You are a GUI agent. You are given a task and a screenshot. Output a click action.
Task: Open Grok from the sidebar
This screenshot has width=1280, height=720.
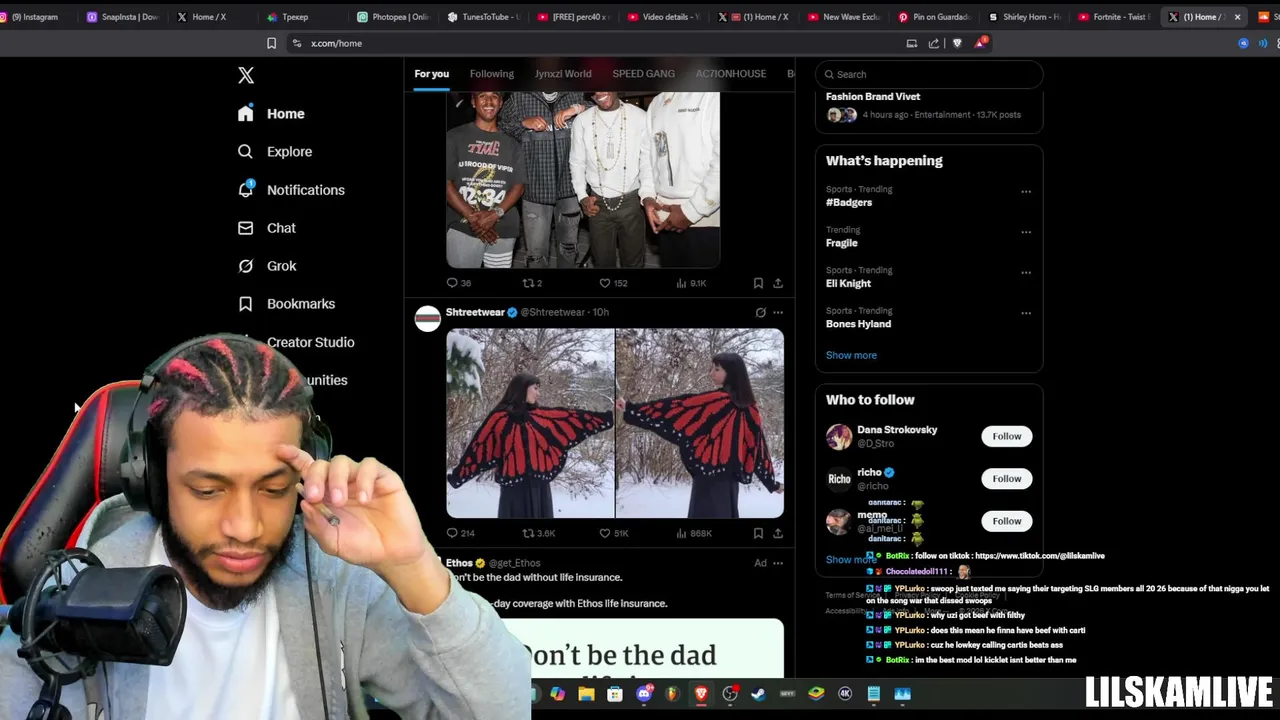pyautogui.click(x=266, y=266)
